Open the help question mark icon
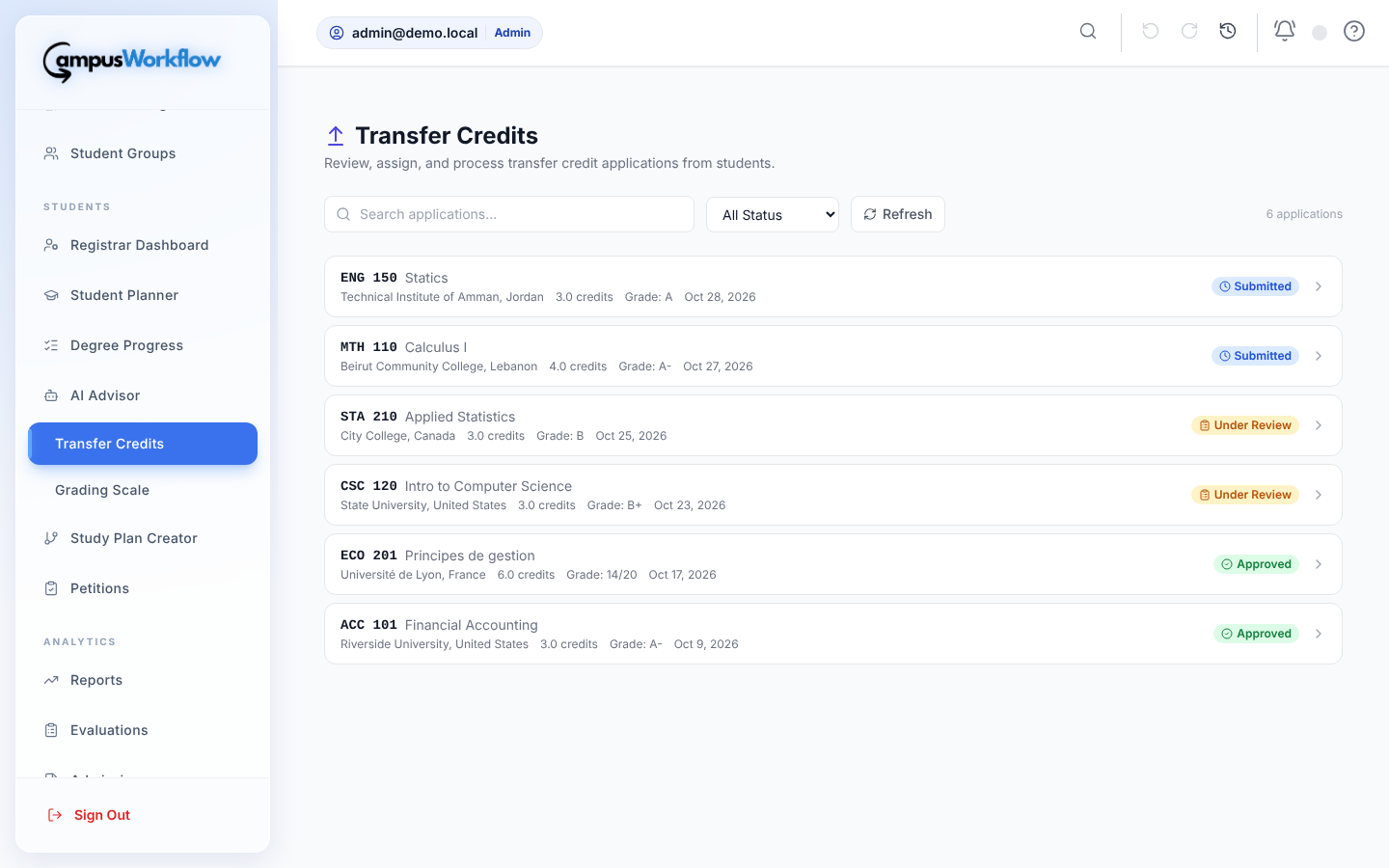This screenshot has width=1389, height=868. [1354, 31]
